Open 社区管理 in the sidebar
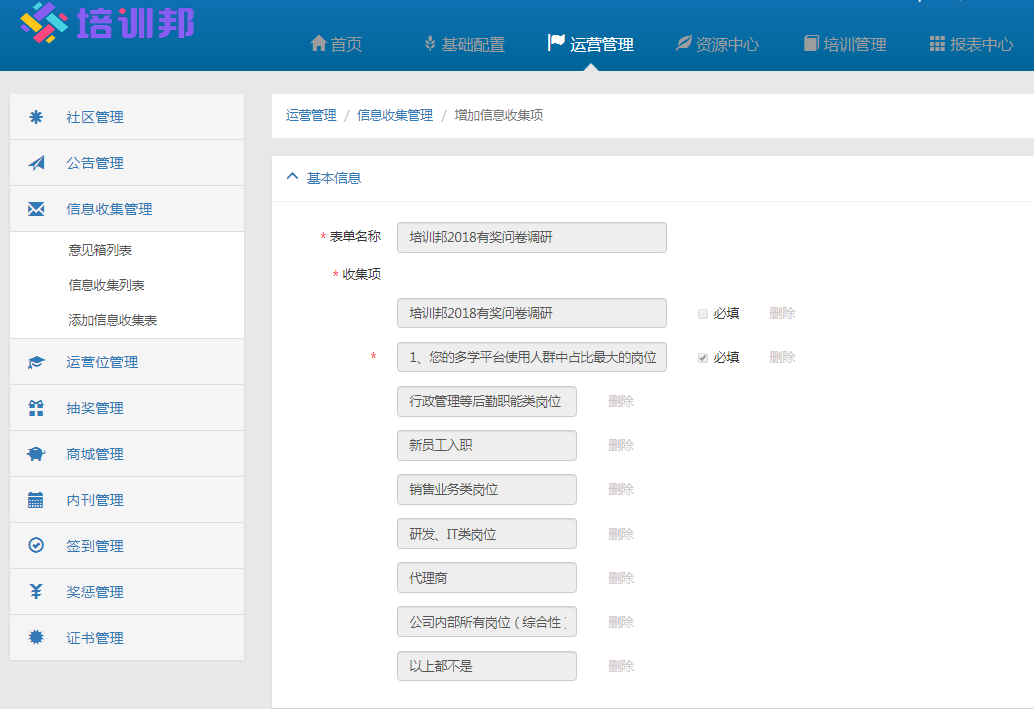The image size is (1034, 709). (127, 117)
